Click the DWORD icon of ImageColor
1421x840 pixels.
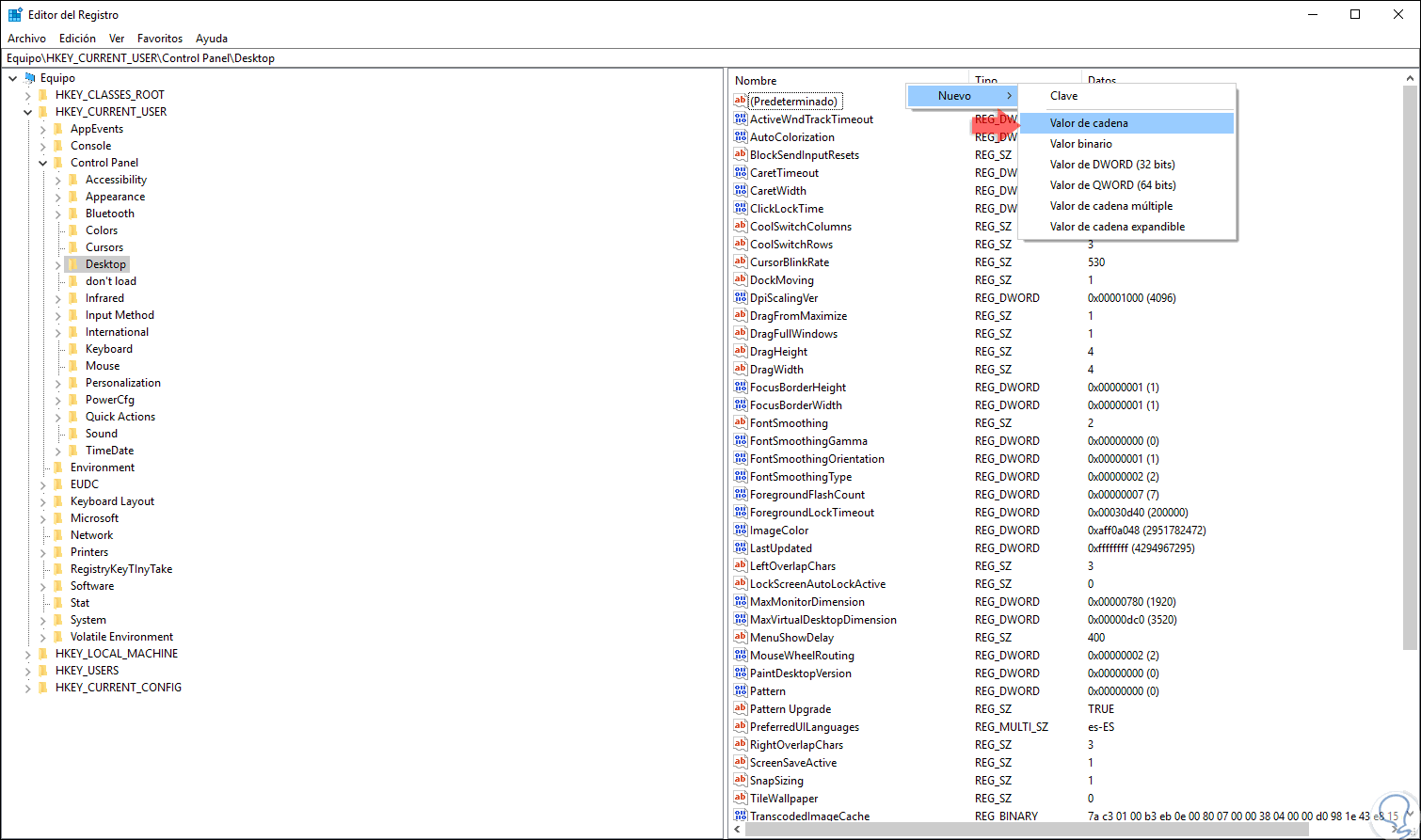pyautogui.click(x=741, y=531)
